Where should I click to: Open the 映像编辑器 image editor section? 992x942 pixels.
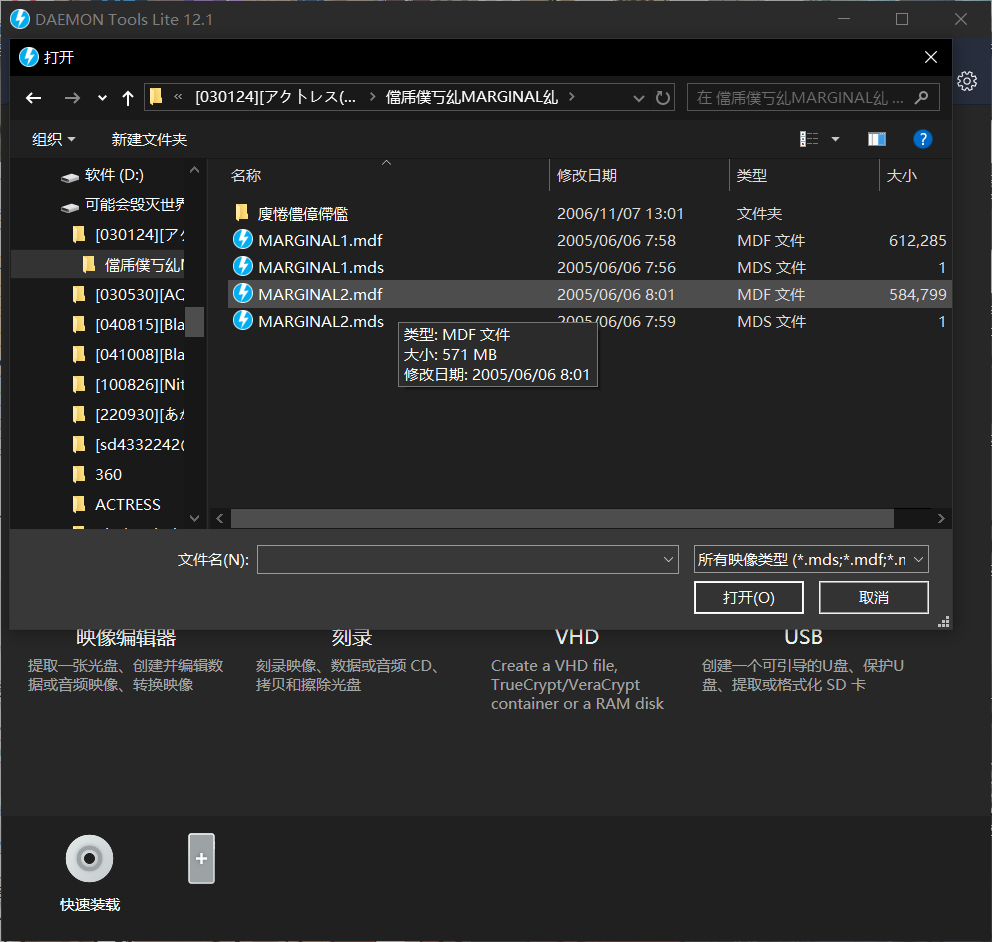pyautogui.click(x=126, y=638)
